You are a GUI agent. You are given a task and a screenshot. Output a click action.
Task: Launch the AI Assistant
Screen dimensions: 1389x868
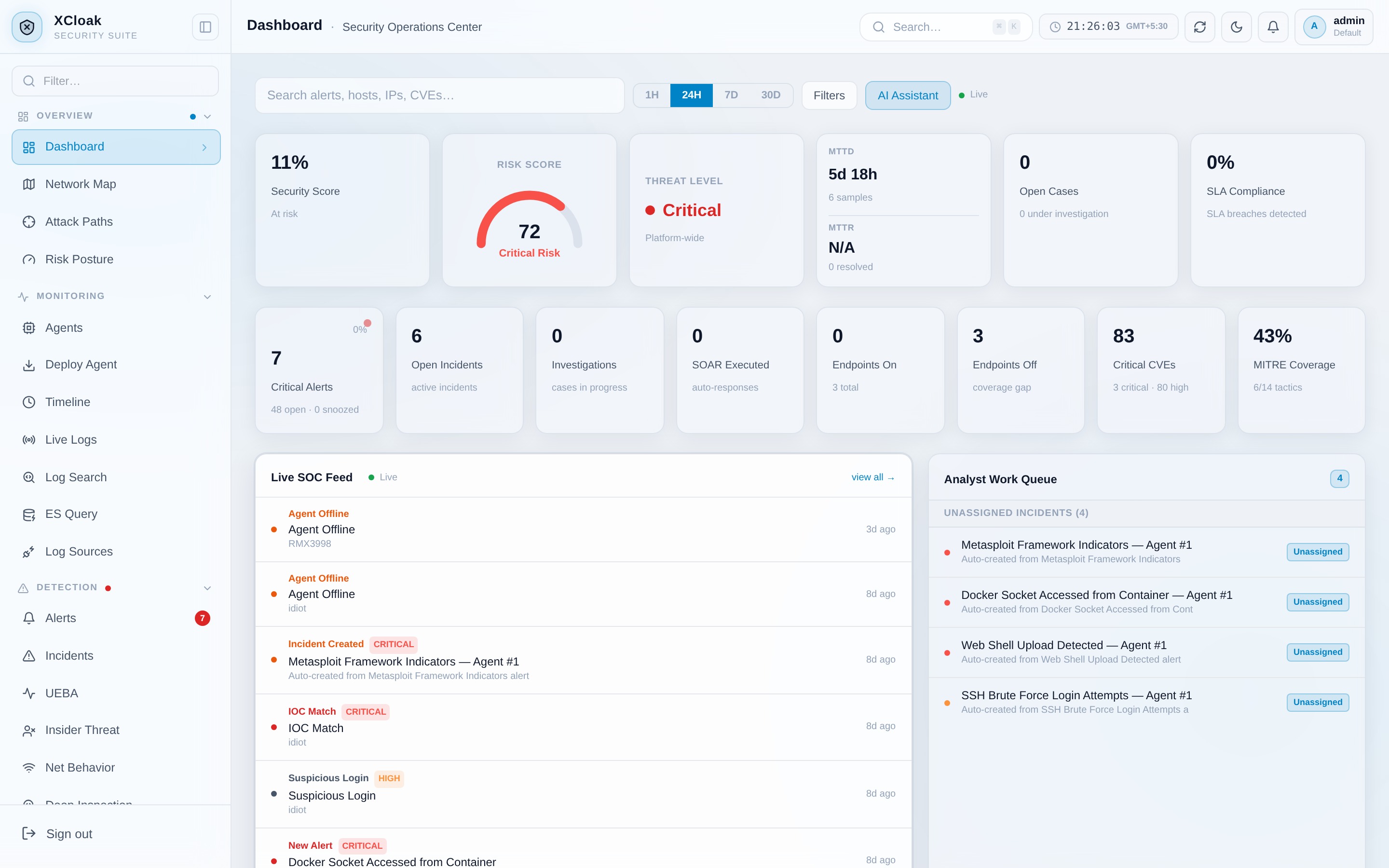[x=908, y=95]
